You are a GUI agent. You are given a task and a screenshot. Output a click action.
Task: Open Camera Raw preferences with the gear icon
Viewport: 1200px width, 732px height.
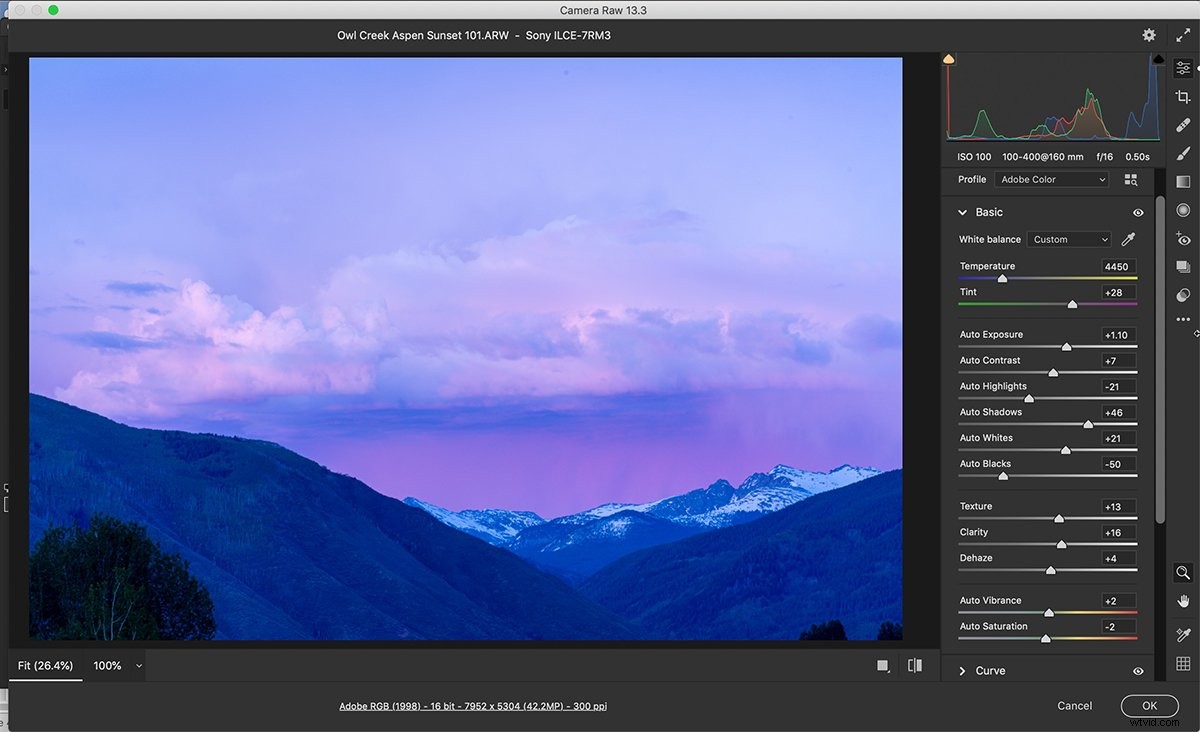pyautogui.click(x=1149, y=34)
